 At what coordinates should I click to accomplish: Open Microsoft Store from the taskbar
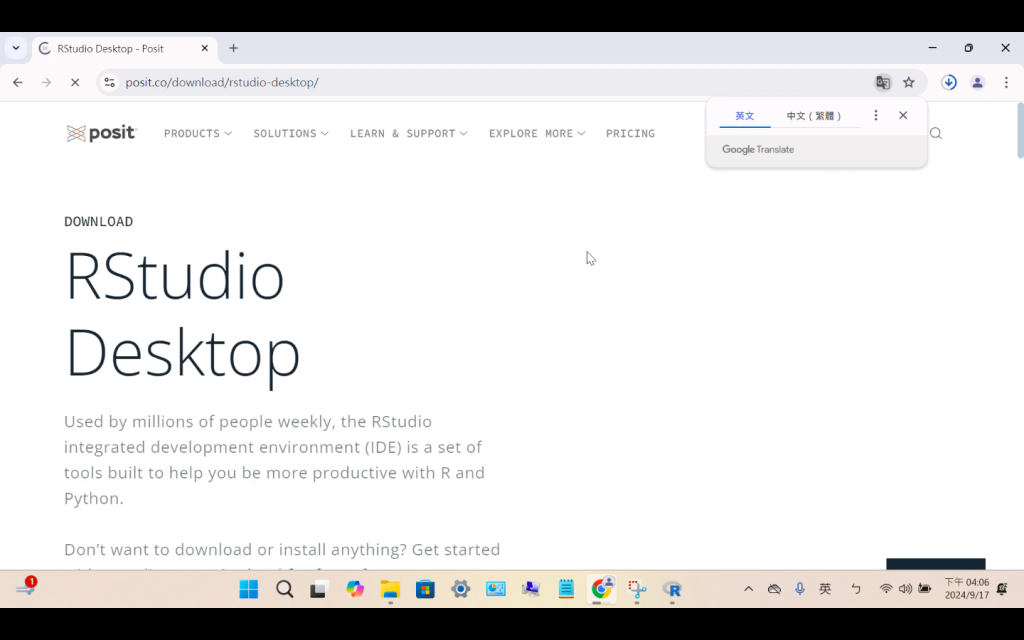pyautogui.click(x=425, y=589)
